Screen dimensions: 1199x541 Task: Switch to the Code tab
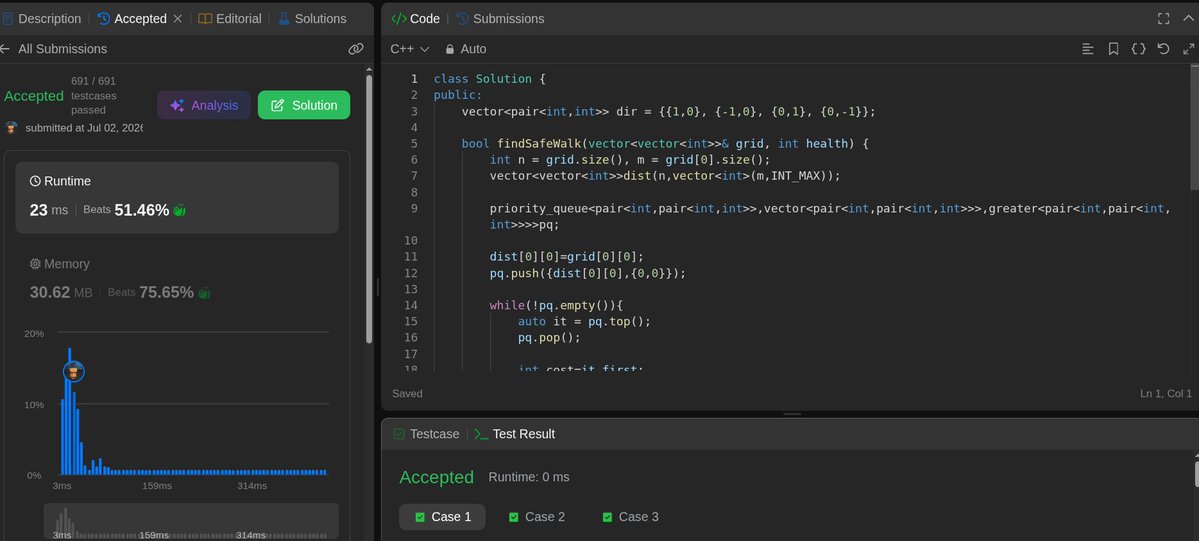point(415,18)
